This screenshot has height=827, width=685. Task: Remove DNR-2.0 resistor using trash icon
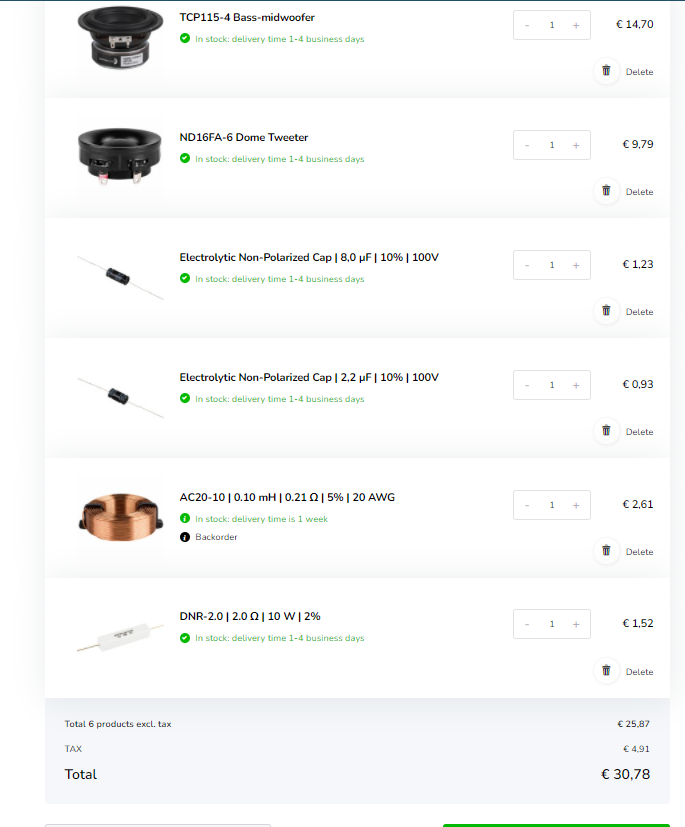coord(606,671)
